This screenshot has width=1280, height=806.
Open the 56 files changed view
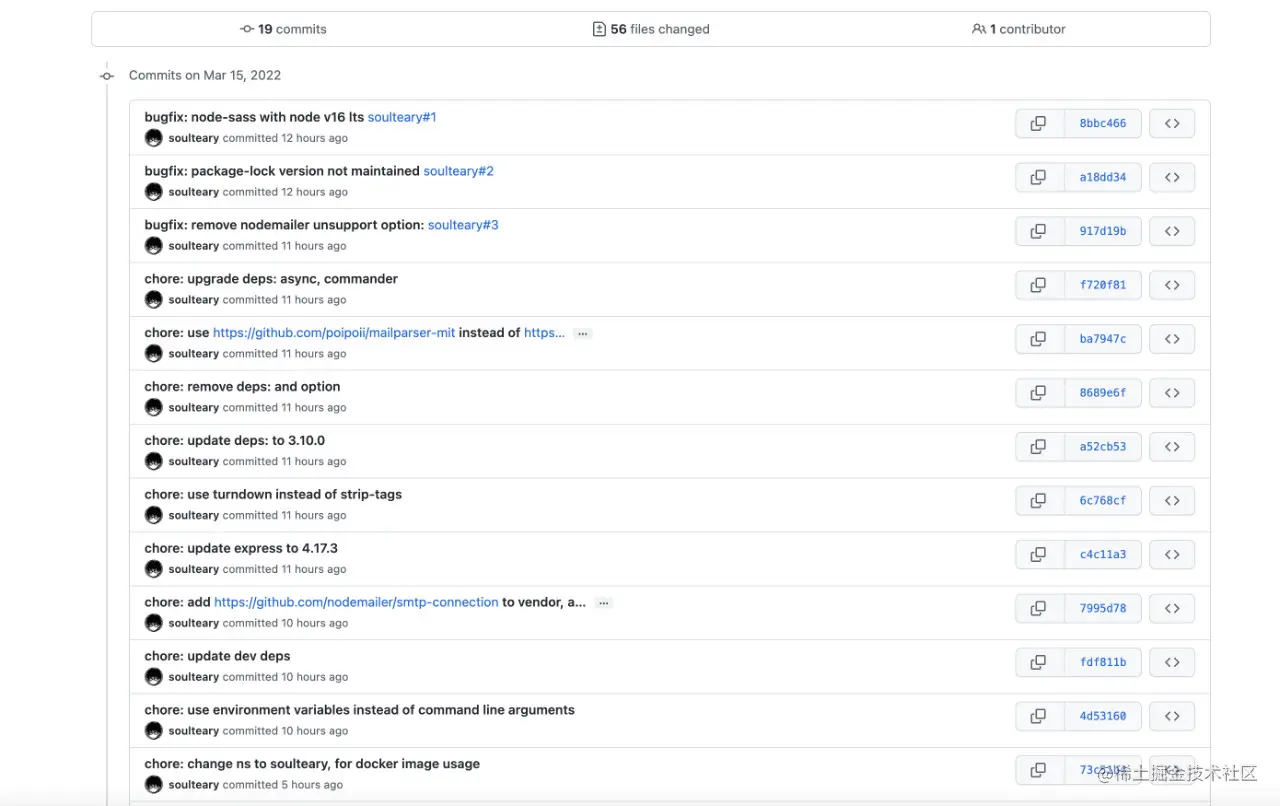click(x=651, y=29)
